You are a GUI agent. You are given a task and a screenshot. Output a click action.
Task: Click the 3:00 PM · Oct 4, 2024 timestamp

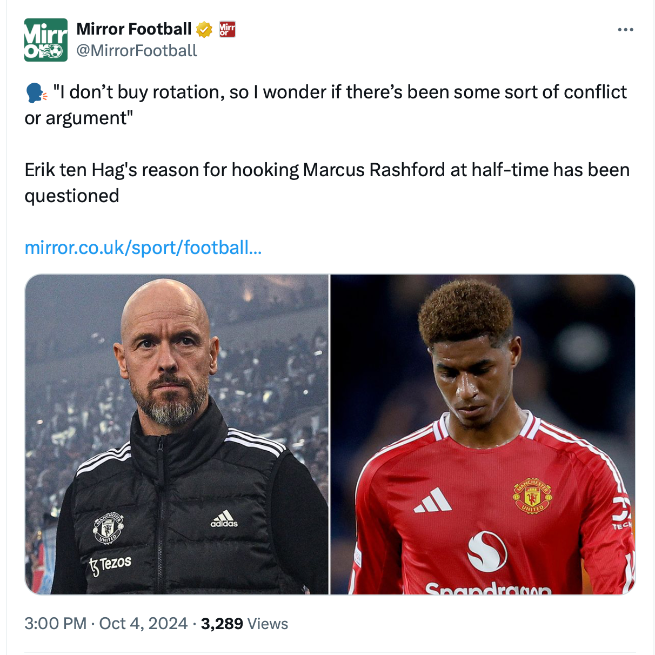(x=106, y=623)
